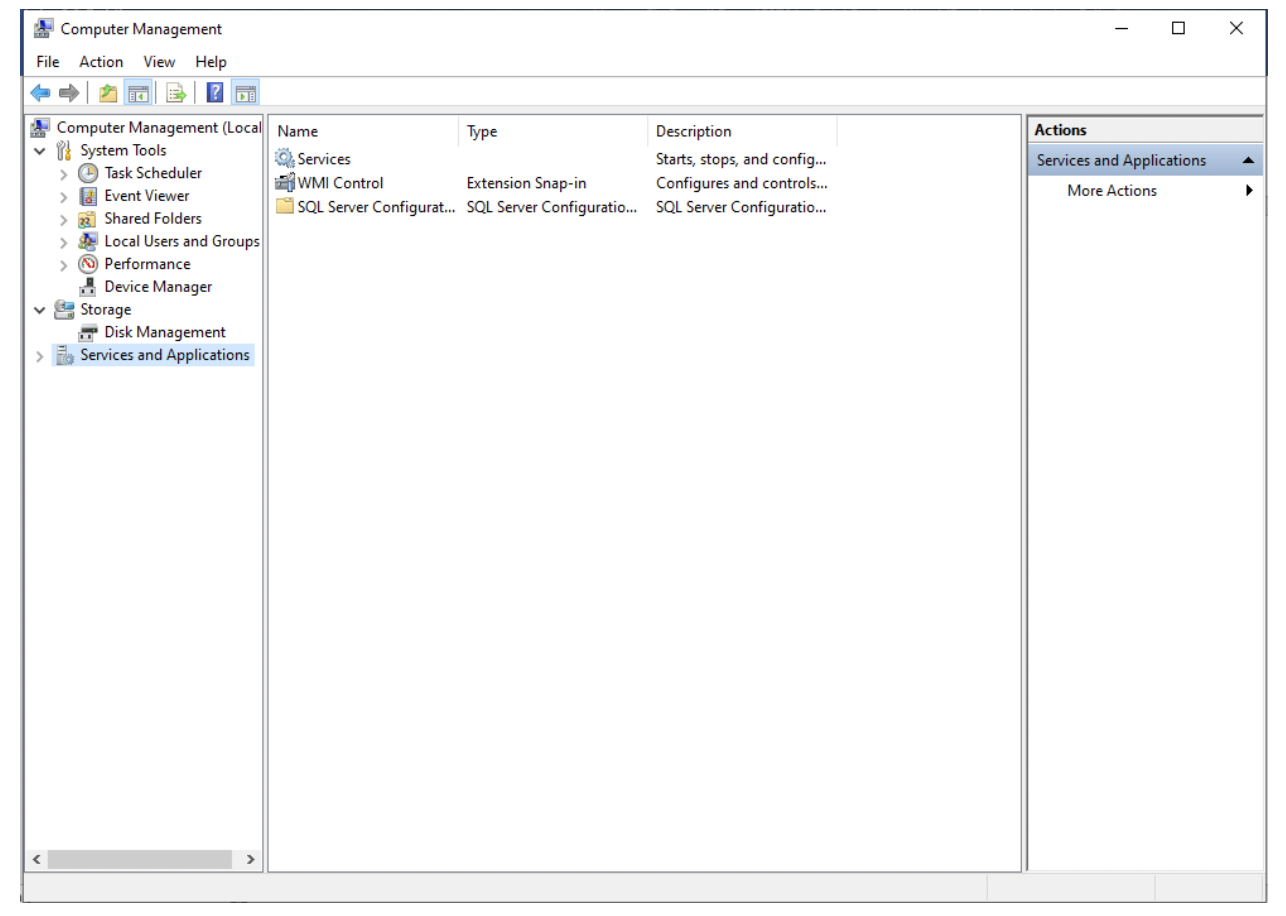
Task: Click the Up one level folder icon
Action: [108, 93]
